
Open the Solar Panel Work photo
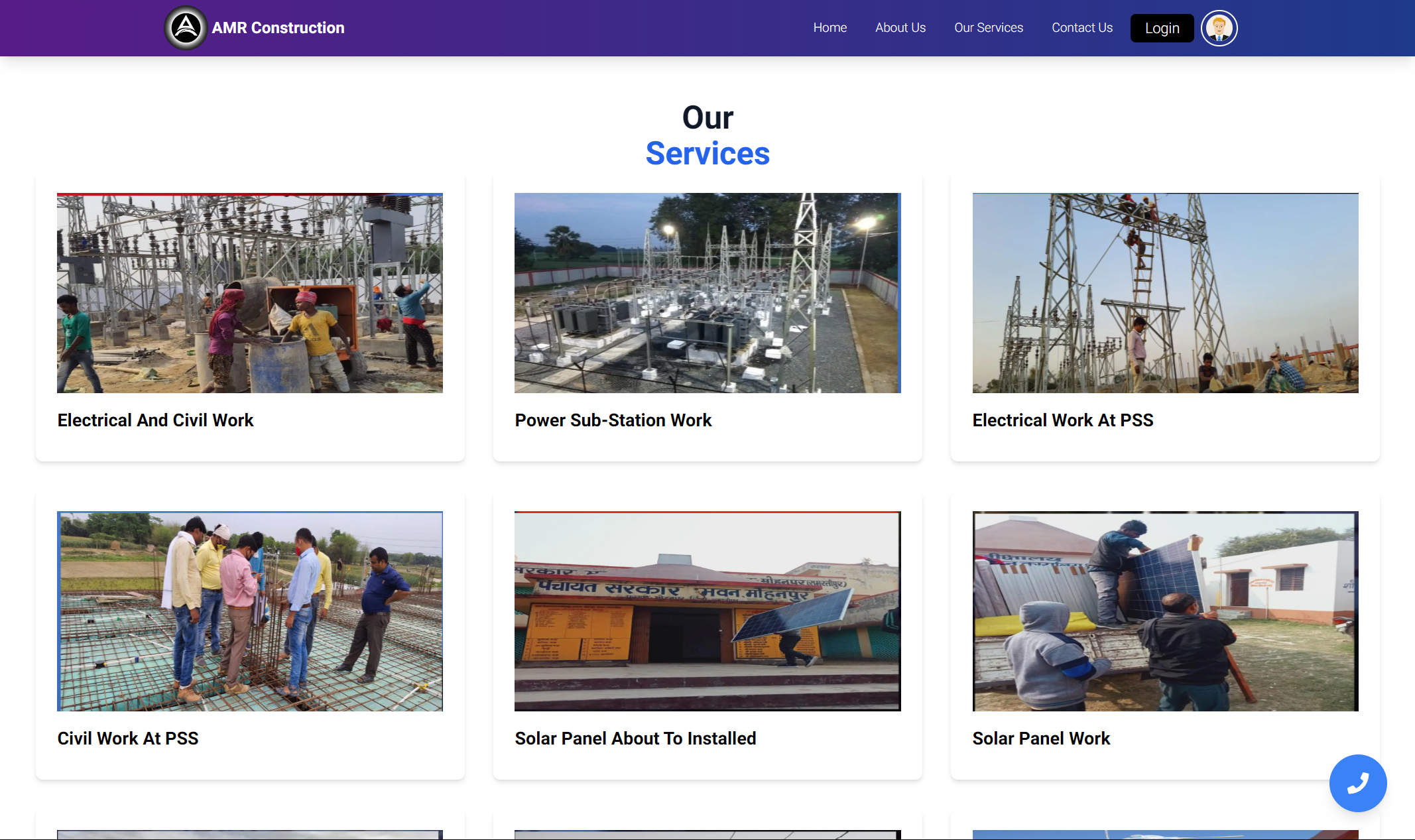coord(1165,611)
